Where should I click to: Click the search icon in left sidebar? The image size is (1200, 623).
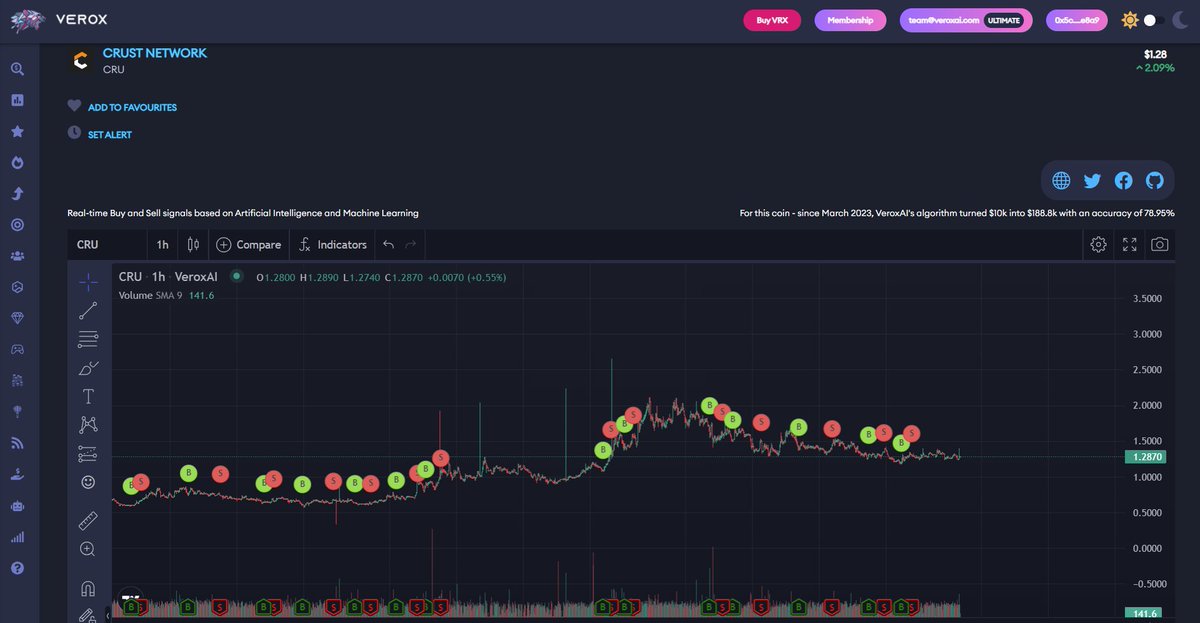tap(17, 69)
